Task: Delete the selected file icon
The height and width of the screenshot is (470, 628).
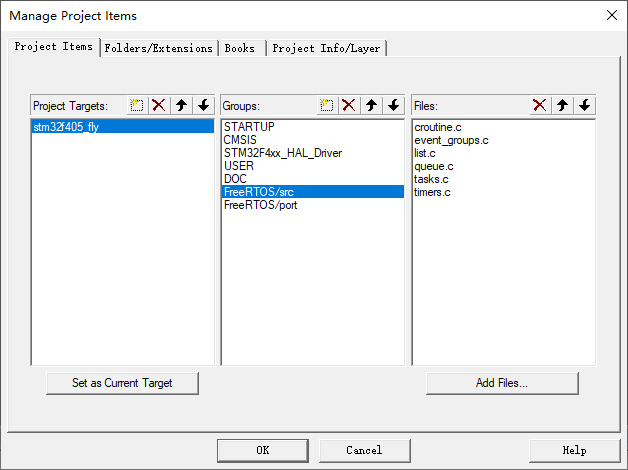Action: 540,105
